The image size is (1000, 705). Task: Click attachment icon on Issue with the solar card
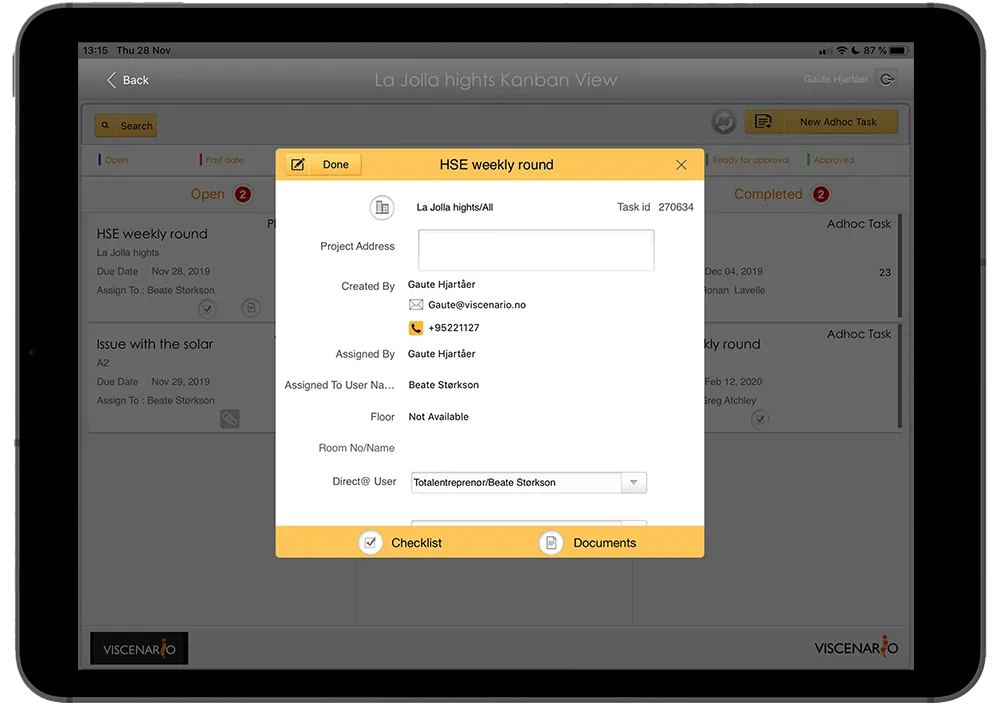[x=230, y=419]
